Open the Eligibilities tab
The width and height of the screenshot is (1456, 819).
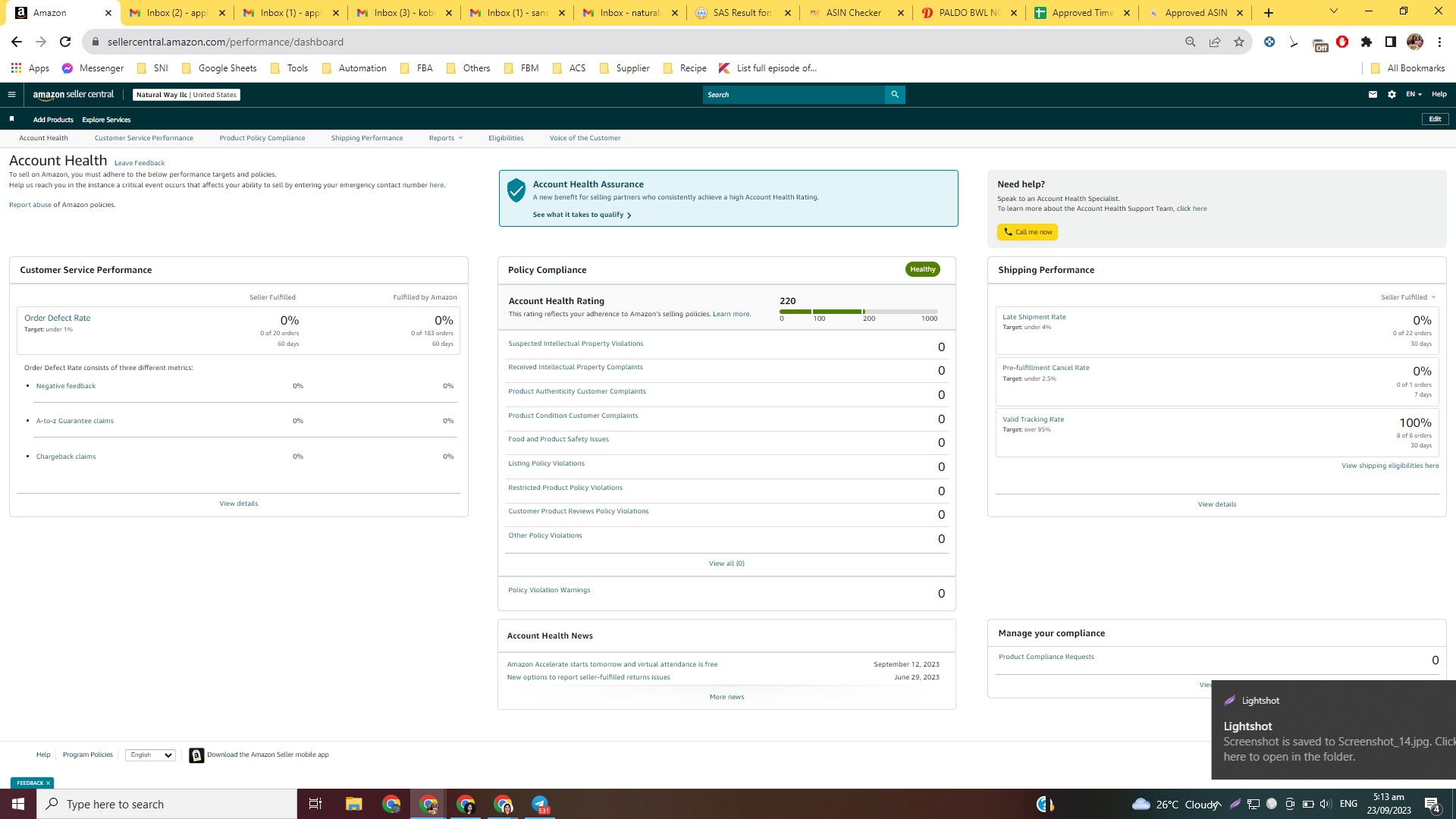tap(506, 138)
